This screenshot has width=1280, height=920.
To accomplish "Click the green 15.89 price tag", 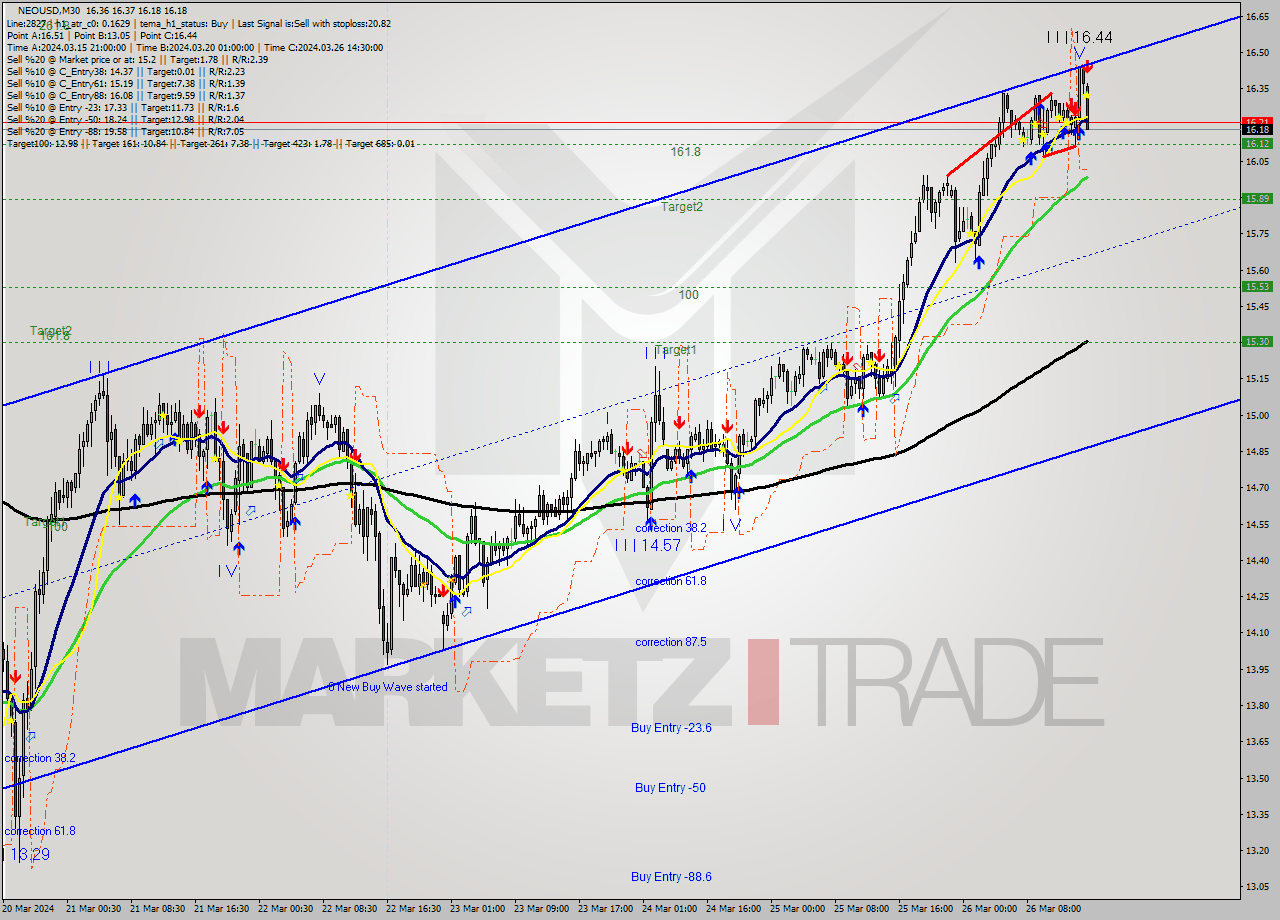I will 1257,198.
